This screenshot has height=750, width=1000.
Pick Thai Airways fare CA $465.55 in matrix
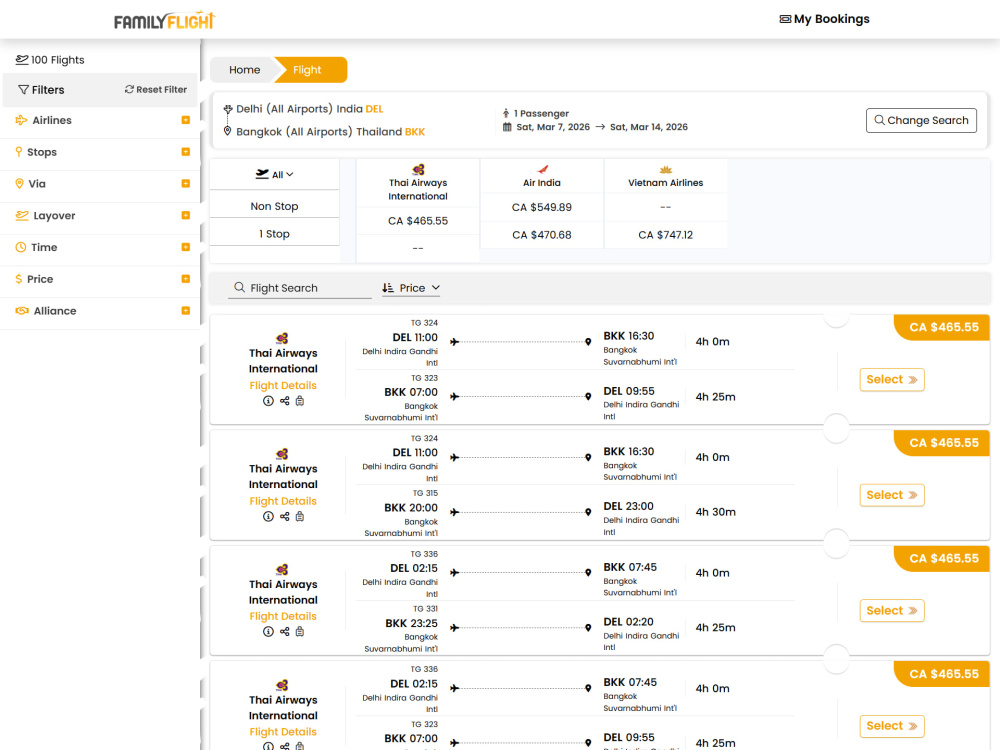point(418,221)
